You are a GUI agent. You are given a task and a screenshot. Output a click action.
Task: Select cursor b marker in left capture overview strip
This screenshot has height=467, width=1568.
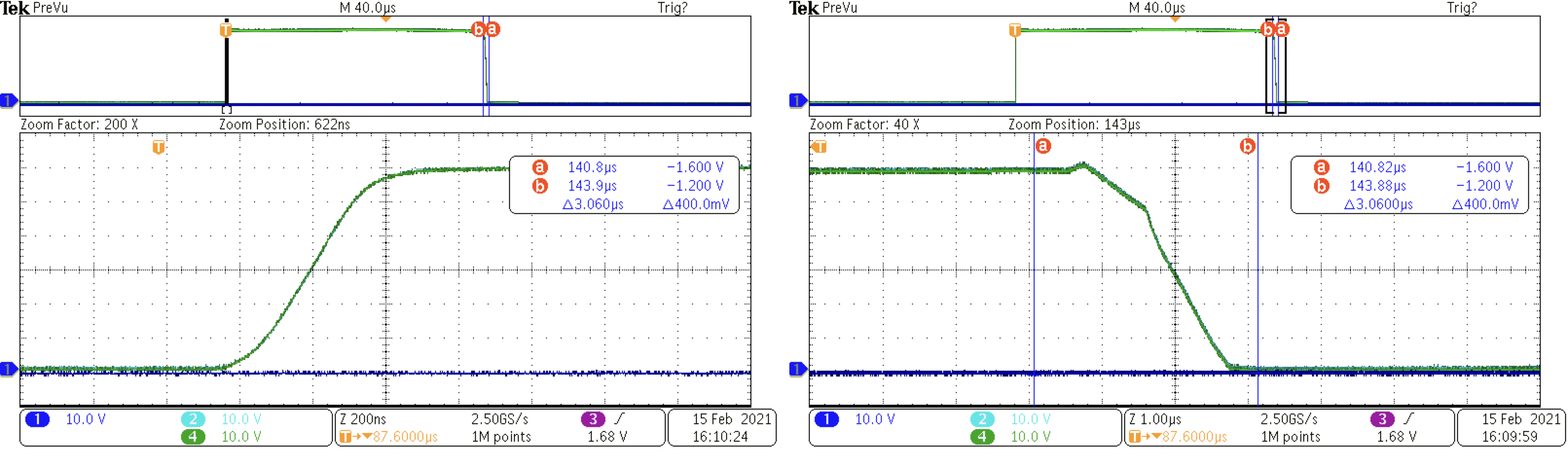pos(478,29)
